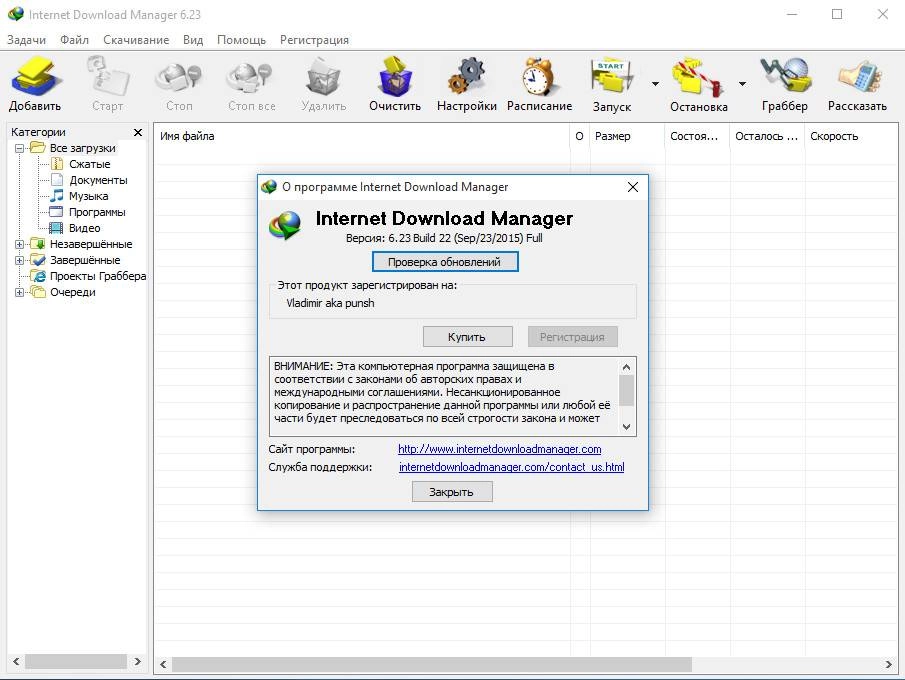
Task: Click the download list horizontal scrollbar thumb
Action: click(x=432, y=664)
